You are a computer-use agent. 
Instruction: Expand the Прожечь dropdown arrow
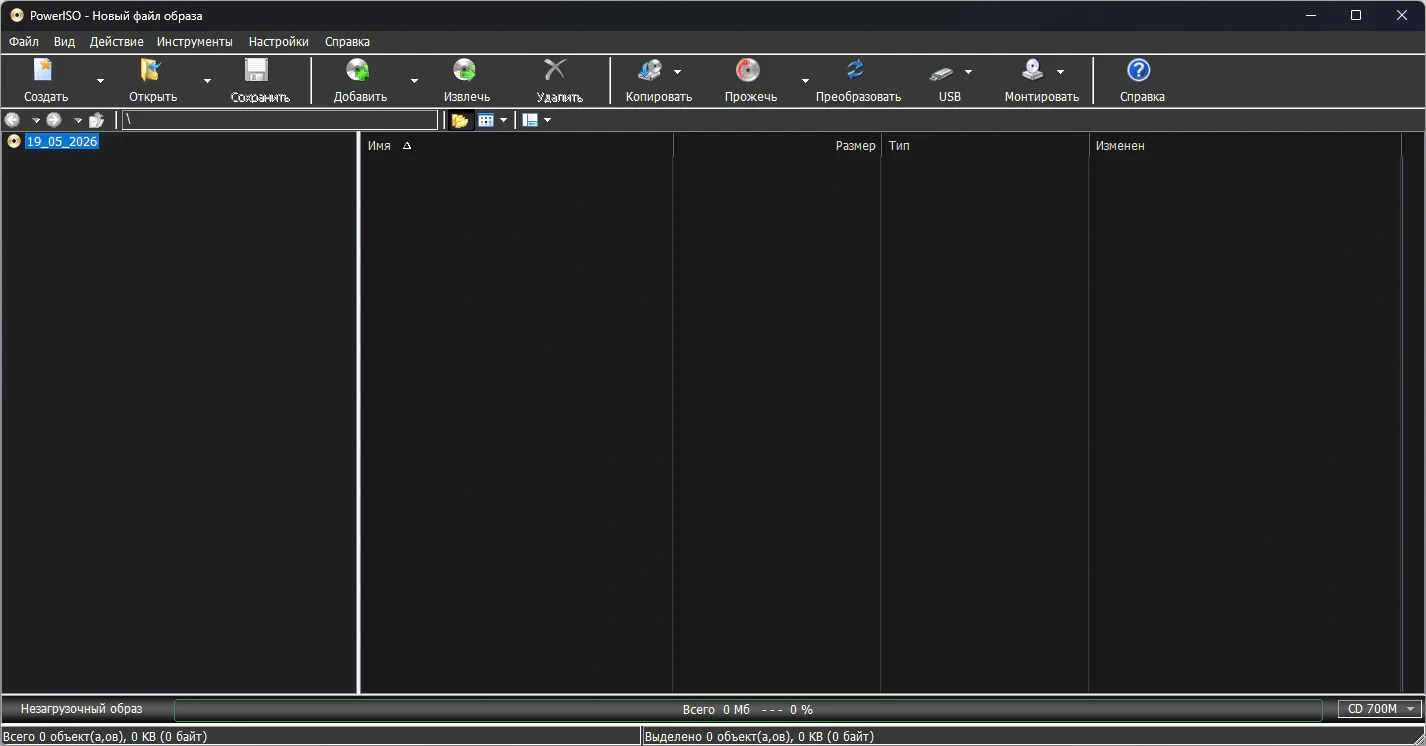coord(805,81)
